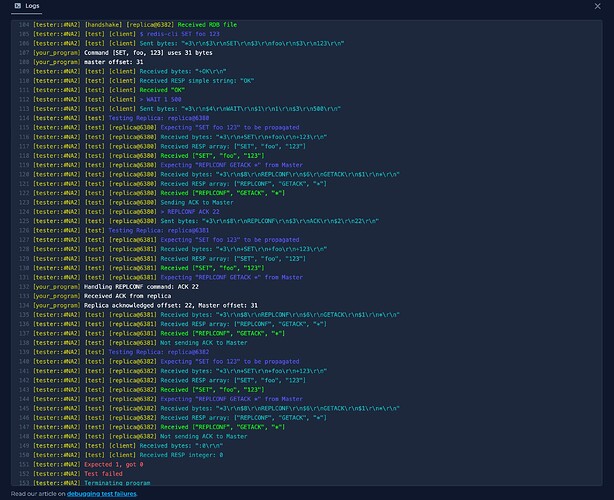This screenshot has height=500, width=614.
Task: Close the logs panel with X
Action: point(598,6)
